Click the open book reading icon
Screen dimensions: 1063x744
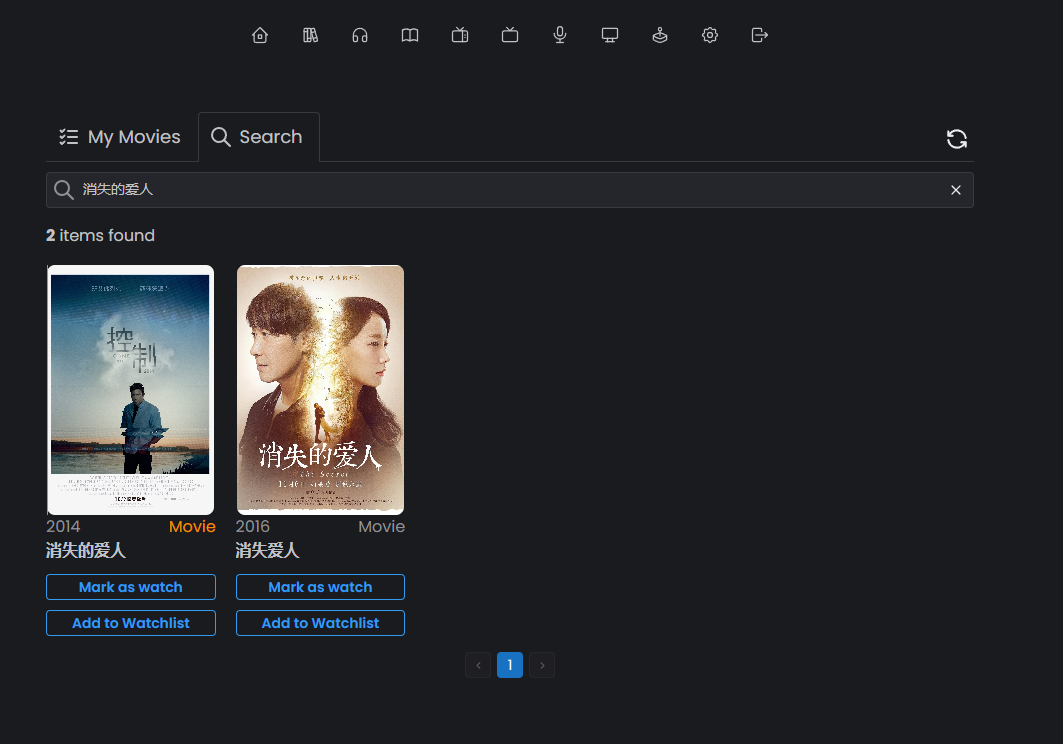(410, 36)
